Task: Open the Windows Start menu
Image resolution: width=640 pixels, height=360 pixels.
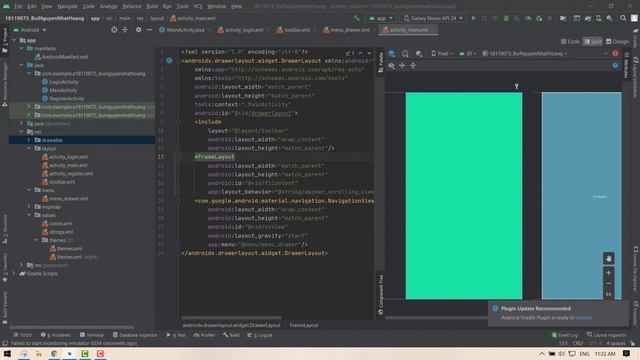Action: [7, 353]
